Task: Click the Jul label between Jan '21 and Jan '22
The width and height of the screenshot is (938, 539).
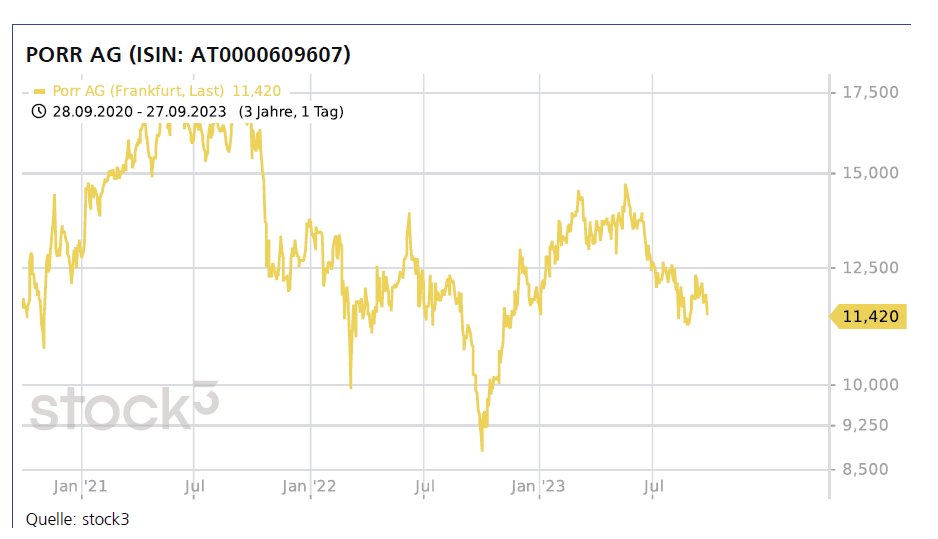Action: point(194,486)
